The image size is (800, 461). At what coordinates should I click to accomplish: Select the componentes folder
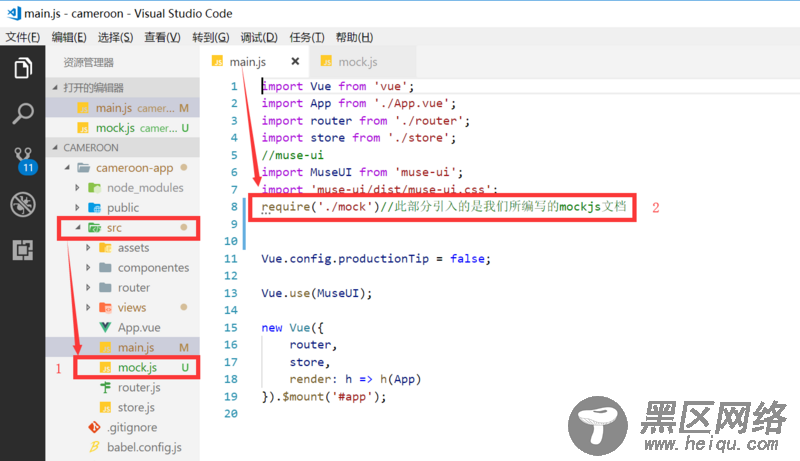click(122, 268)
